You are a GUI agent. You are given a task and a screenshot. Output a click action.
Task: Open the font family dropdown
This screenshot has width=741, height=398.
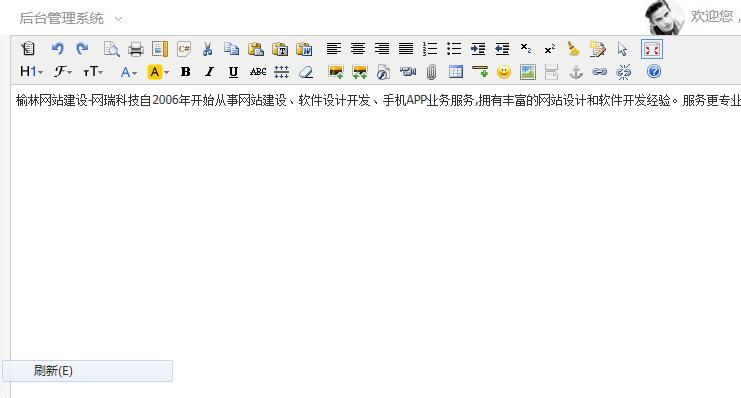pos(62,72)
